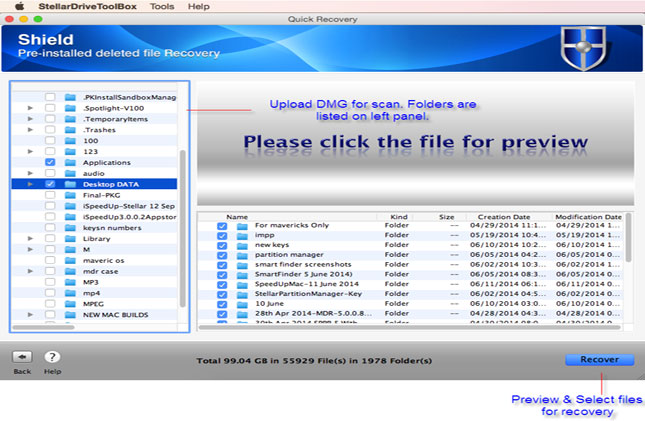Click the keysn numbers folder icon
The width and height of the screenshot is (645, 421).
(x=70, y=228)
